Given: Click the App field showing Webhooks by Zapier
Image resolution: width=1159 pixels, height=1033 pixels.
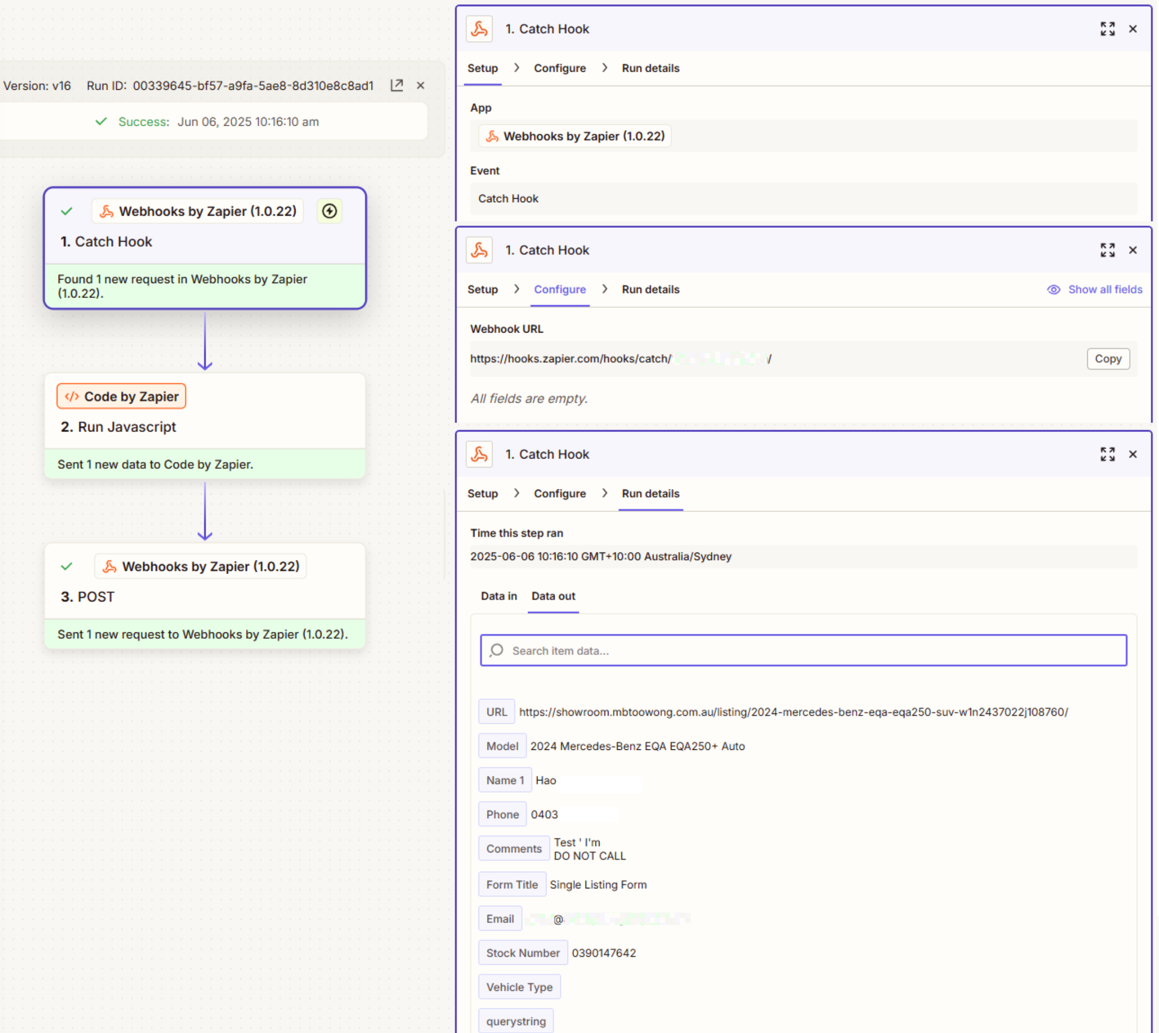Looking at the screenshot, I should pos(803,136).
